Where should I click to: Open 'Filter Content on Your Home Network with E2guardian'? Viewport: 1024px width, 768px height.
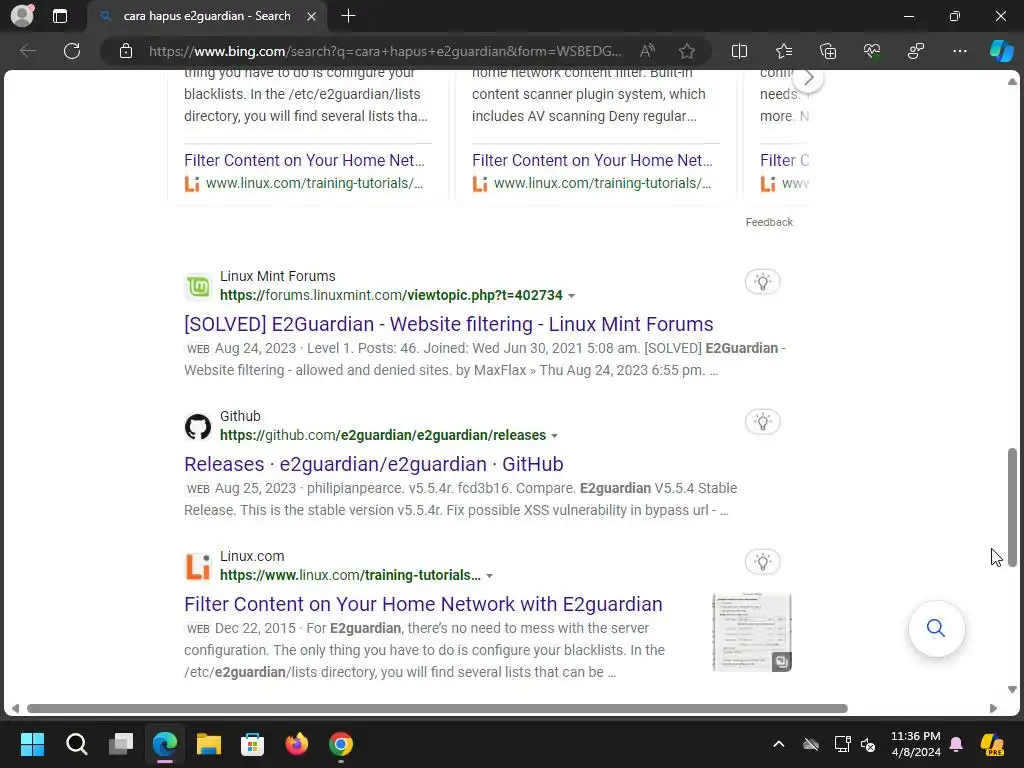[423, 604]
